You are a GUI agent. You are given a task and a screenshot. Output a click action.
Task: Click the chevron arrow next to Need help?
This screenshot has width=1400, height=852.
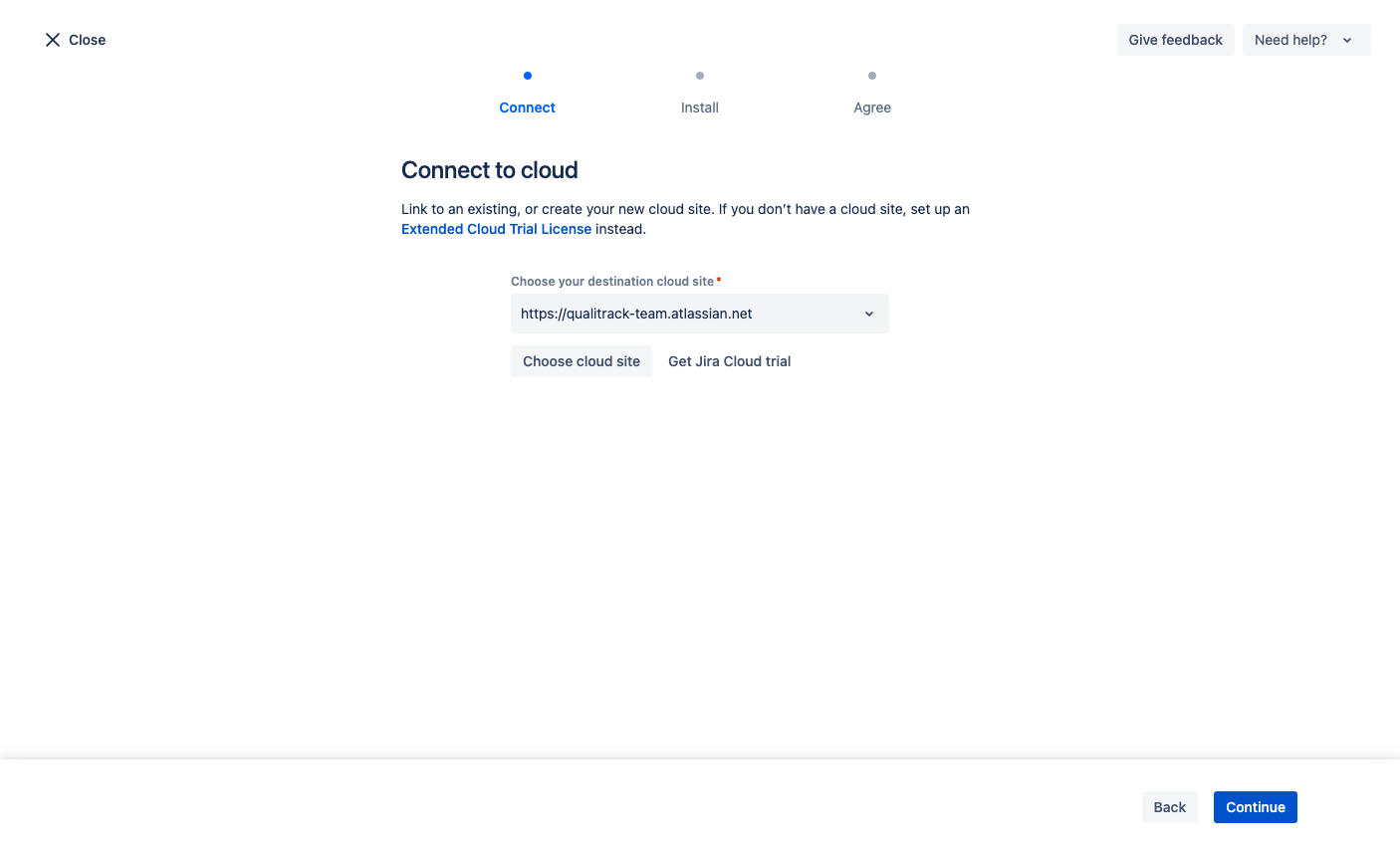1347,41
